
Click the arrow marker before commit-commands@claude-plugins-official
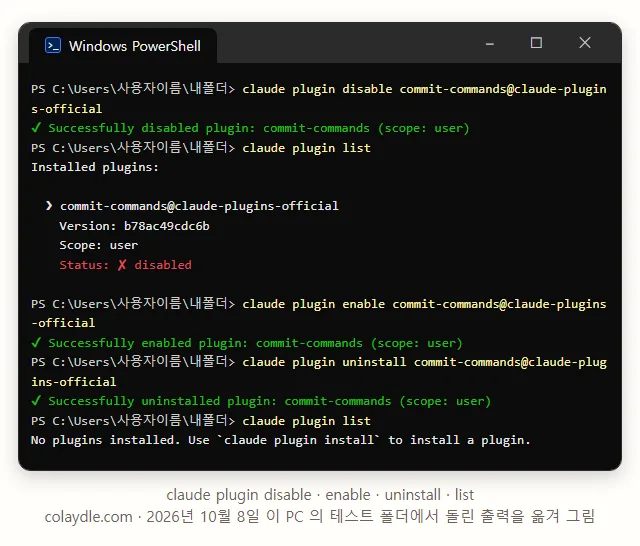point(49,206)
